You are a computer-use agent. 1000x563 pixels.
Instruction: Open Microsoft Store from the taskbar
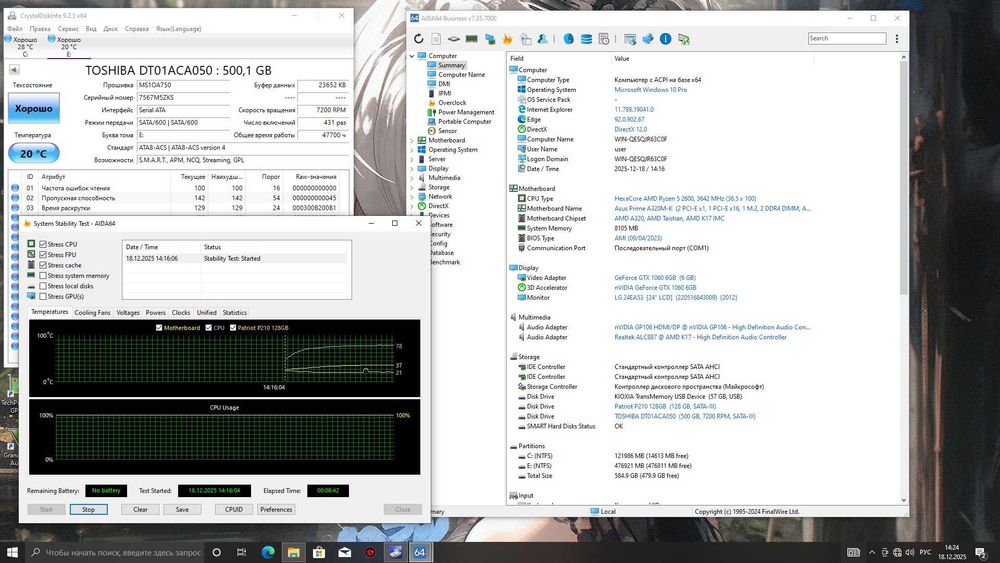(x=319, y=552)
